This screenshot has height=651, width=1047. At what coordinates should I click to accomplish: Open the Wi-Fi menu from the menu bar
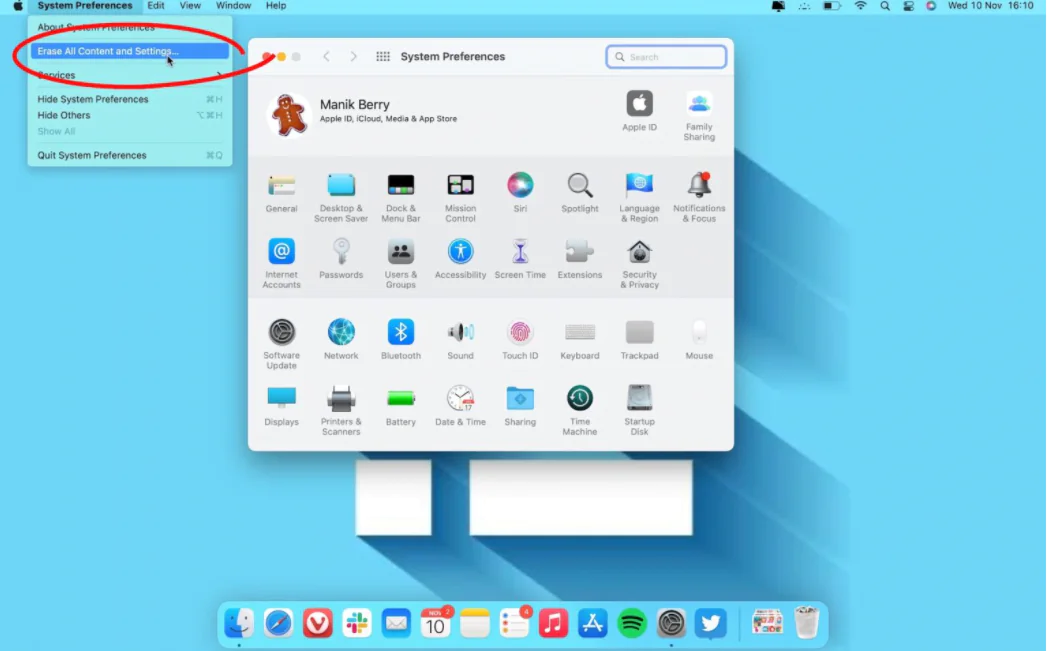pyautogui.click(x=861, y=6)
